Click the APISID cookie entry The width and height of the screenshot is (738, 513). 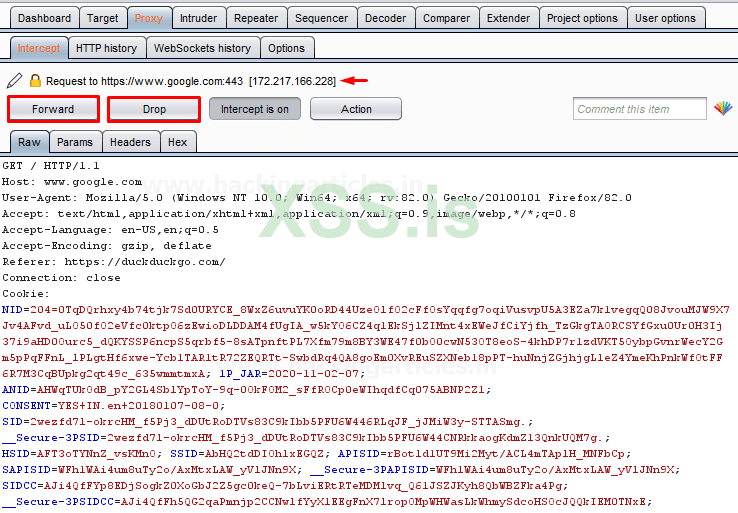(484, 454)
